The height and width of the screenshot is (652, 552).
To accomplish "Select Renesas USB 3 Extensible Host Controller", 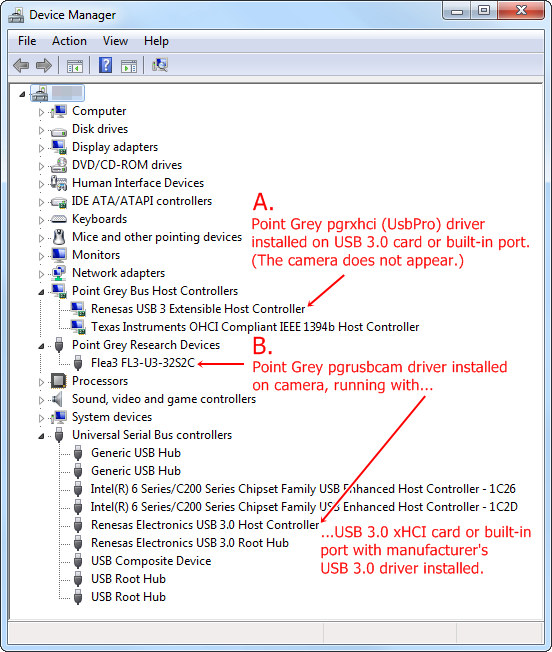I will (x=198, y=309).
